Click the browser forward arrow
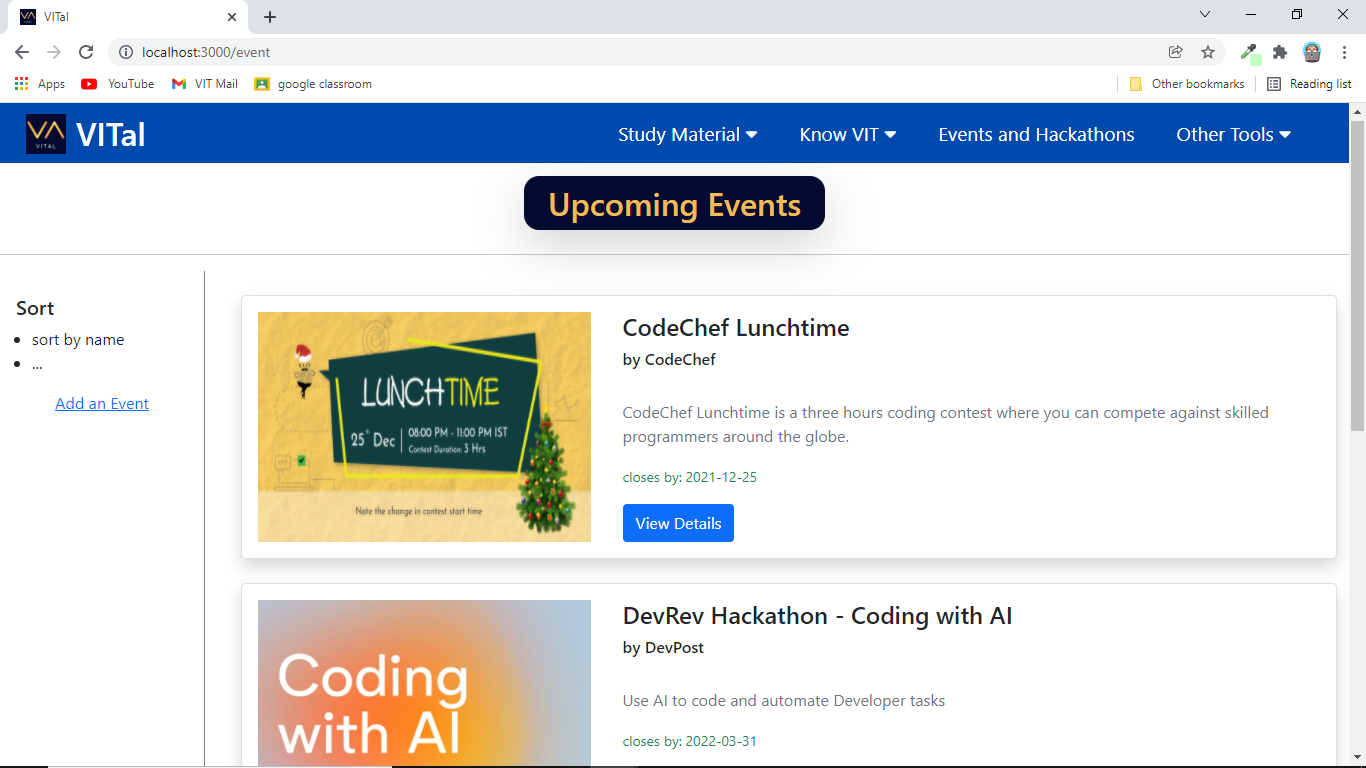This screenshot has width=1366, height=768. [x=54, y=52]
